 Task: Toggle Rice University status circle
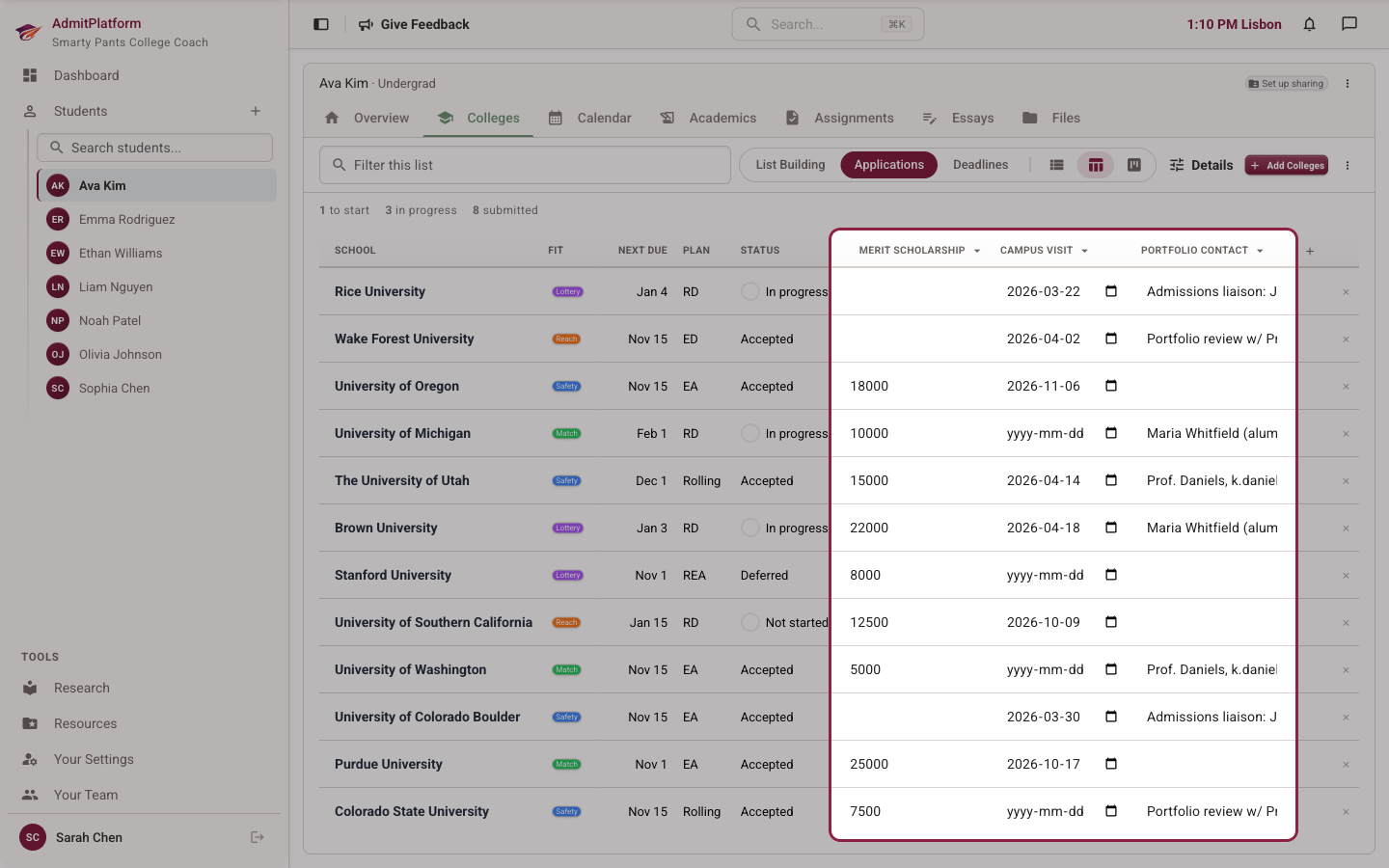pos(749,291)
